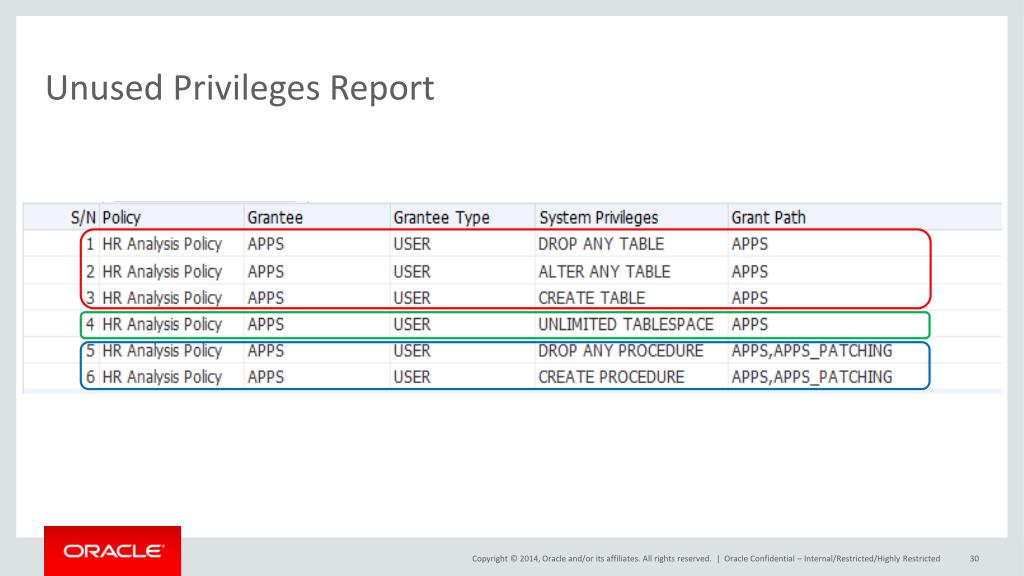Select the UNLIMITED TABLESPACE privilege cell

click(626, 325)
